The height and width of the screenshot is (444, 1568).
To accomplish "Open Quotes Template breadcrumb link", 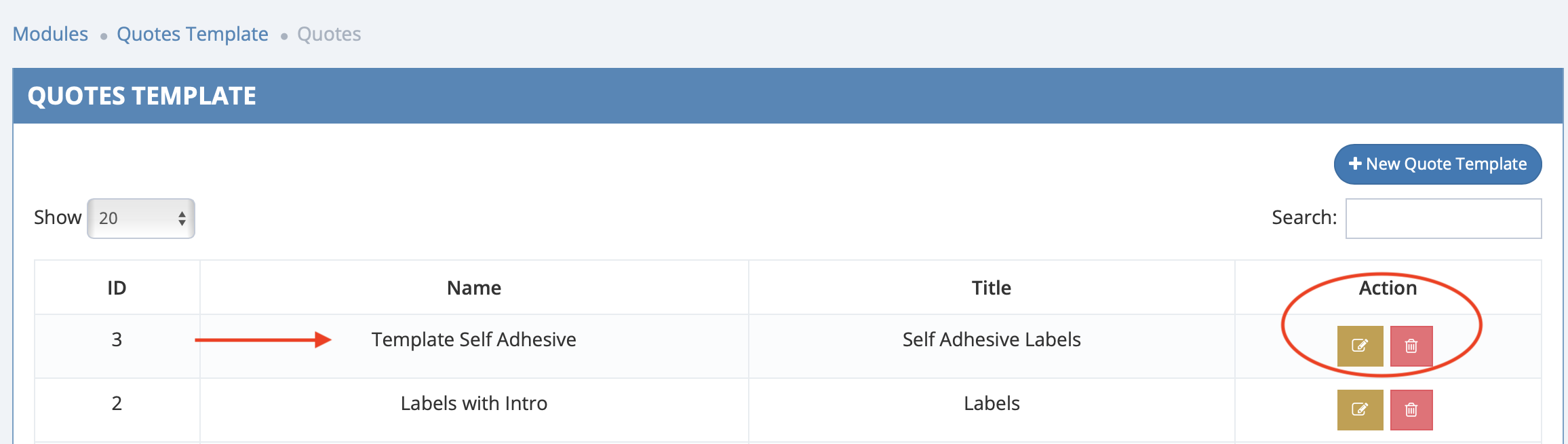I will click(193, 34).
